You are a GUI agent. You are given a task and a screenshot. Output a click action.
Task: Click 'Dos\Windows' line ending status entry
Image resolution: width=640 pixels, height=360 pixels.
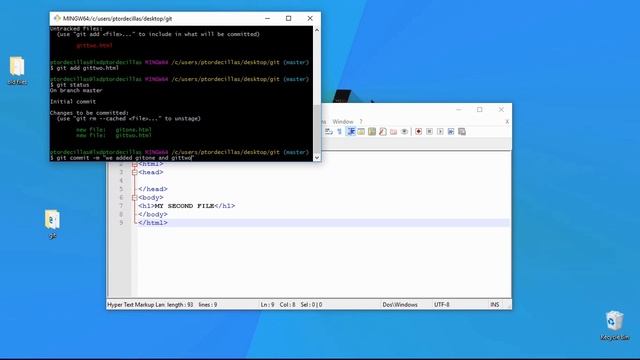click(400, 305)
